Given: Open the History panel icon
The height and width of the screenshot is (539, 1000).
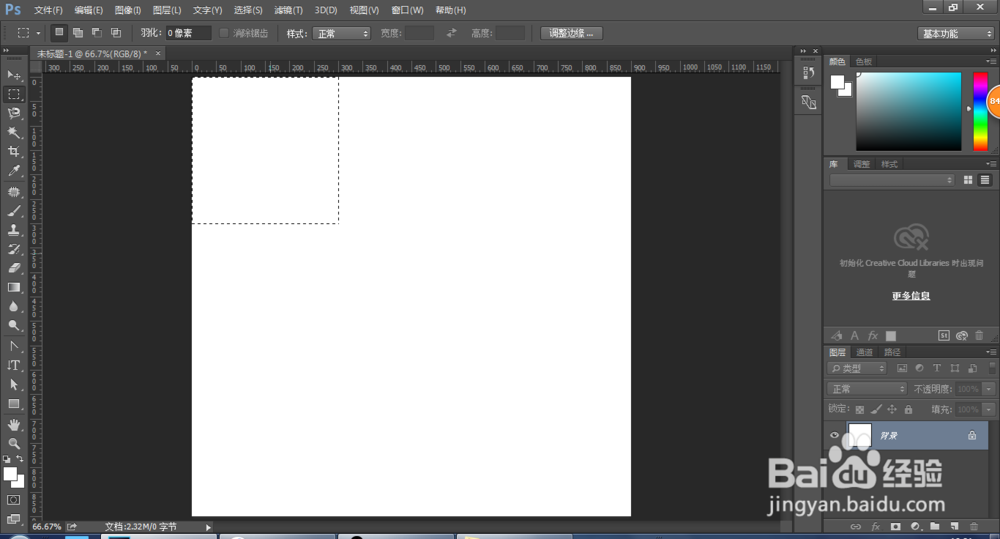Looking at the screenshot, I should 808,73.
